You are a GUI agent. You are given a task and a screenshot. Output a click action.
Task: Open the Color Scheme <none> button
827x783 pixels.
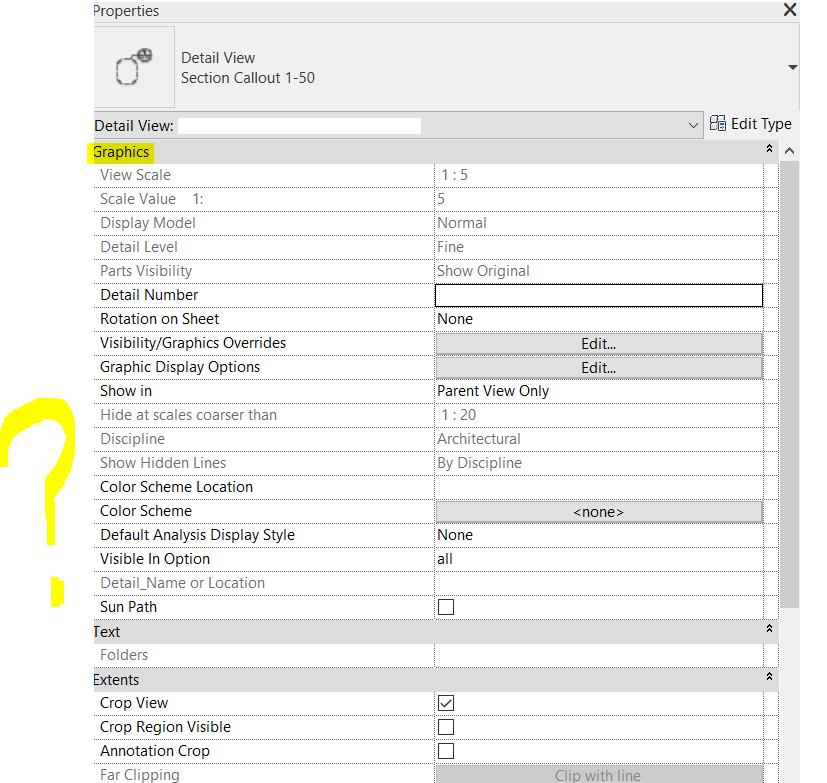pyautogui.click(x=598, y=511)
